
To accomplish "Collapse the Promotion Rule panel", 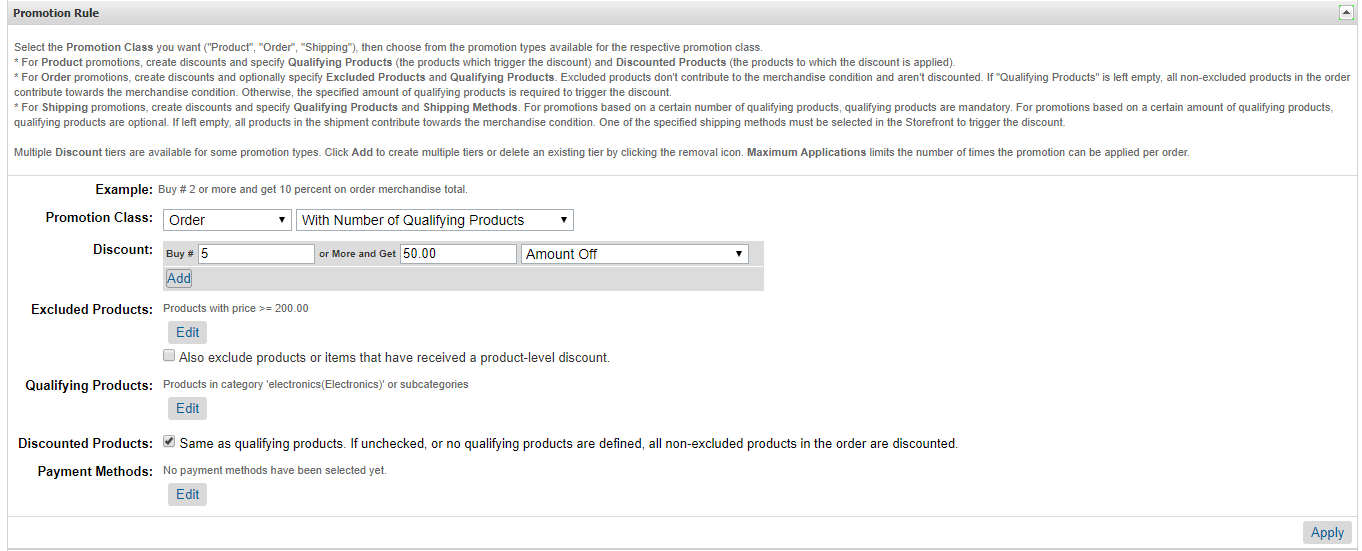I will (1345, 13).
